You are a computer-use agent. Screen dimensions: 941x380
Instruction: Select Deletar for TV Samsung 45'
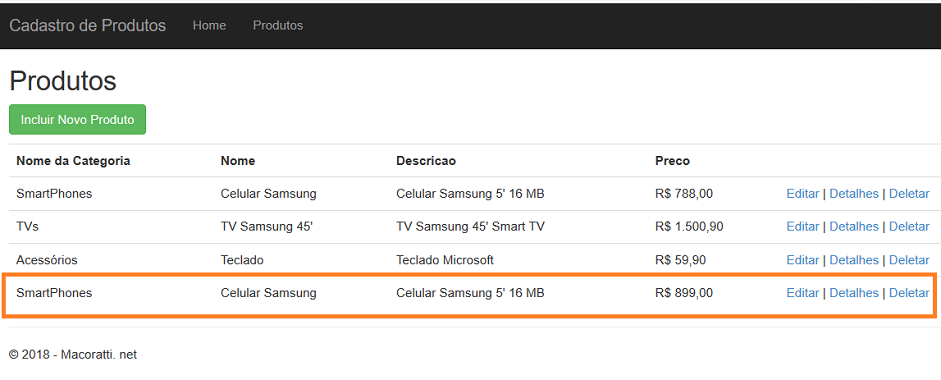point(909,227)
